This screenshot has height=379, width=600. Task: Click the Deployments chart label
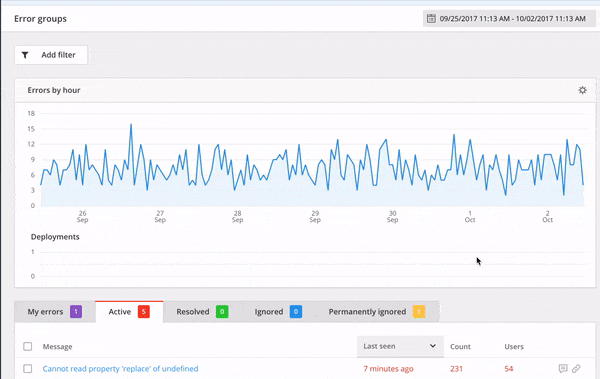[x=55, y=237]
